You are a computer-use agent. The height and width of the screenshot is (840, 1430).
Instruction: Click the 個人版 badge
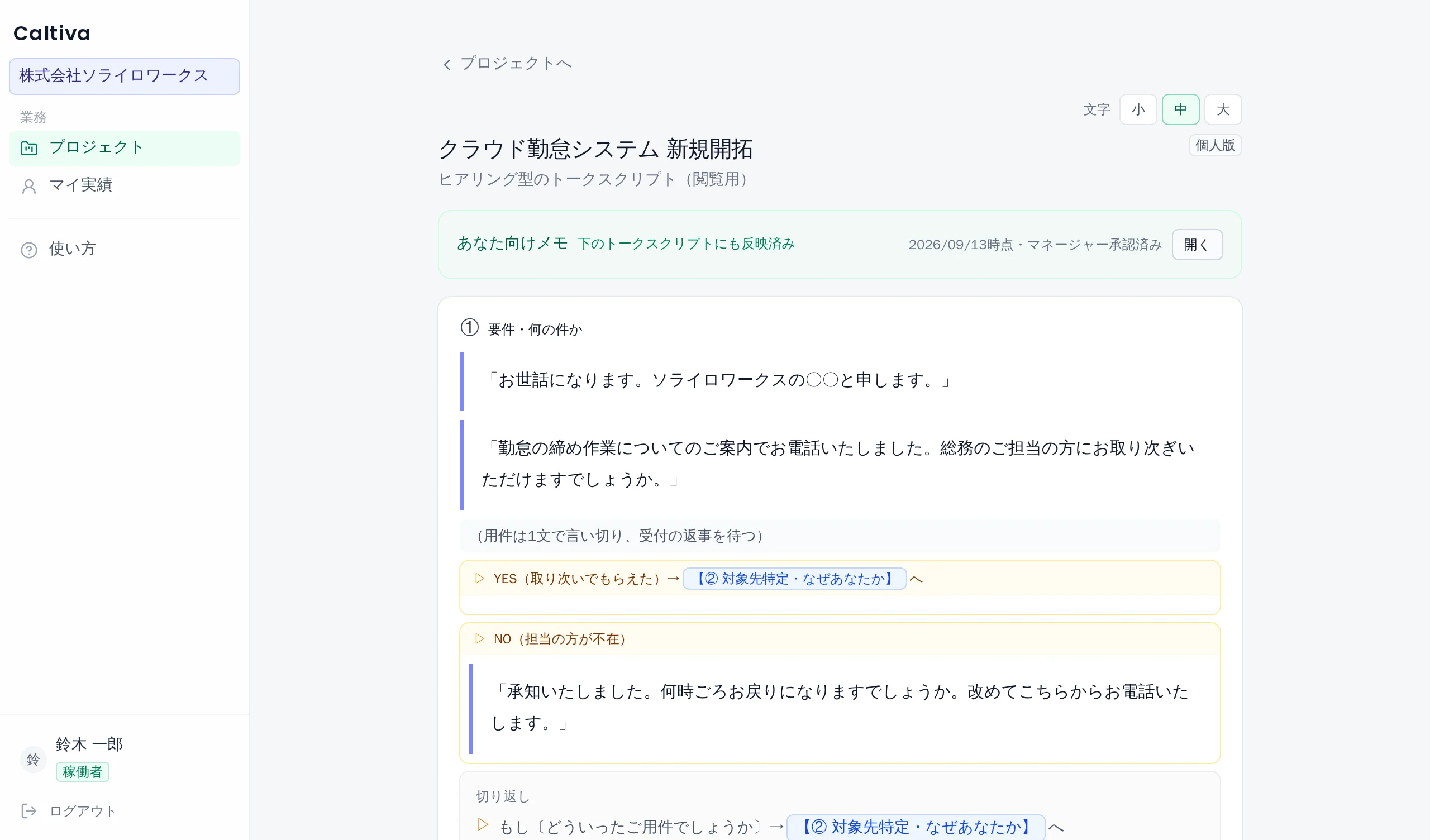click(1215, 145)
